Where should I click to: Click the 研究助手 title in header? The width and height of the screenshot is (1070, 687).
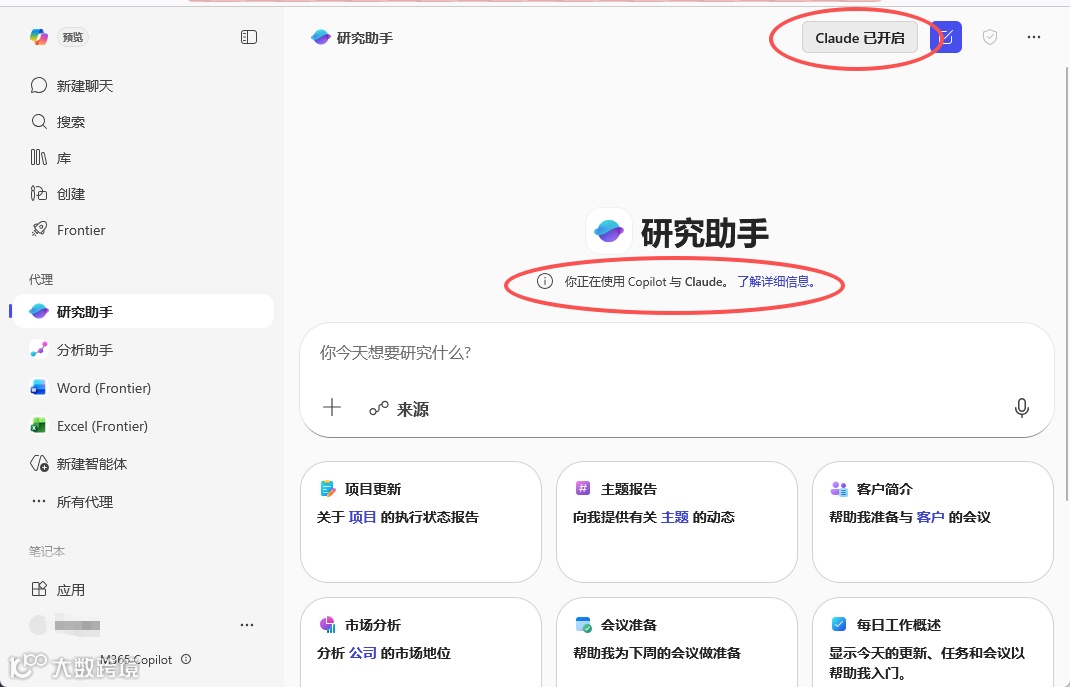365,38
